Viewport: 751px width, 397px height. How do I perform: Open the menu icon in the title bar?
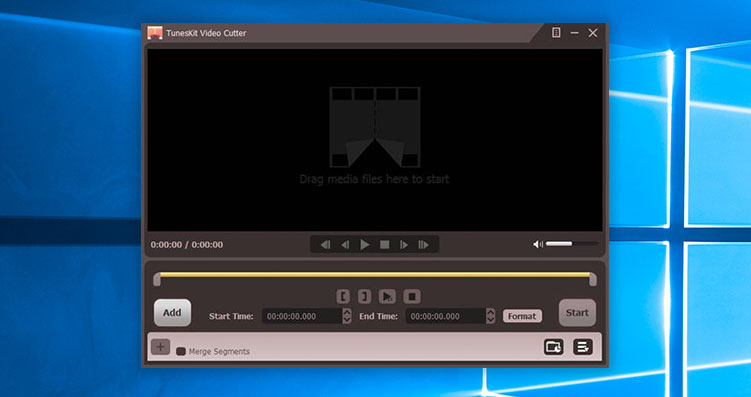[556, 33]
